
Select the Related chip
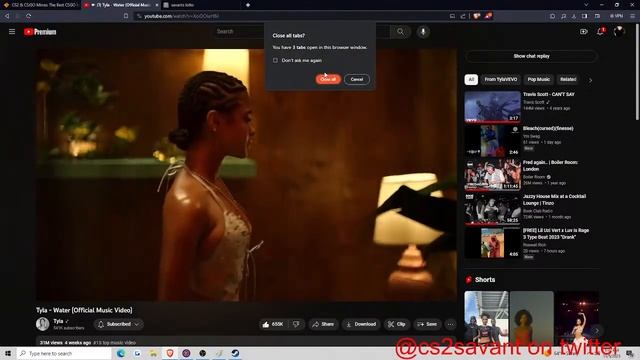pyautogui.click(x=568, y=79)
